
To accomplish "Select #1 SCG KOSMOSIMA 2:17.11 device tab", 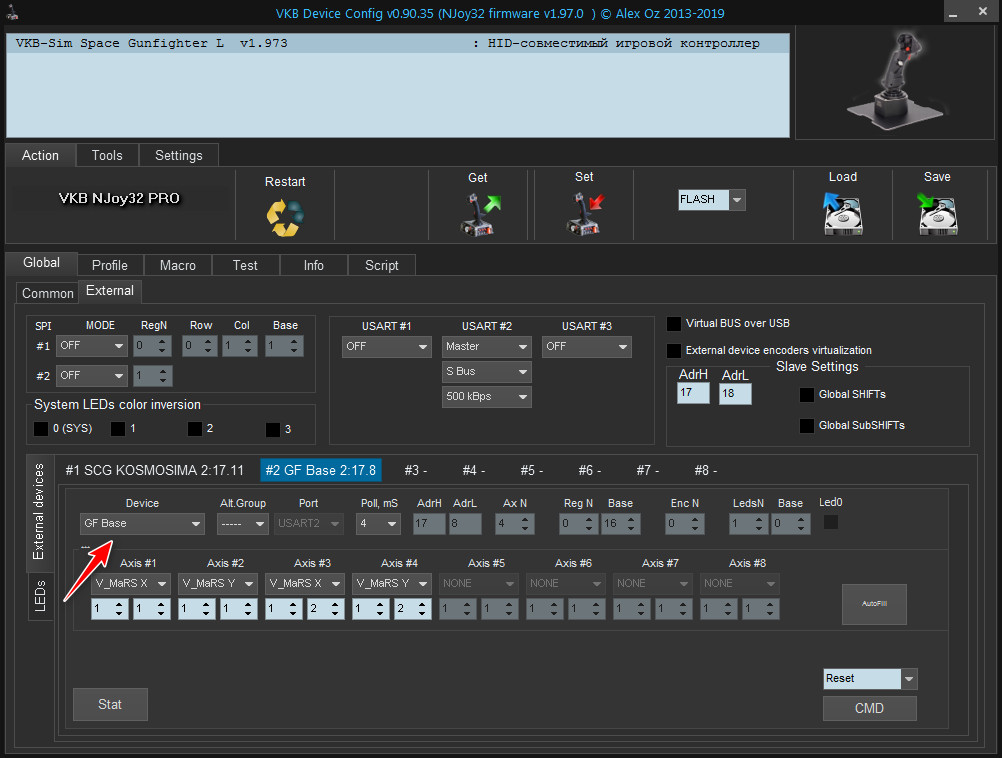I will pos(155,470).
